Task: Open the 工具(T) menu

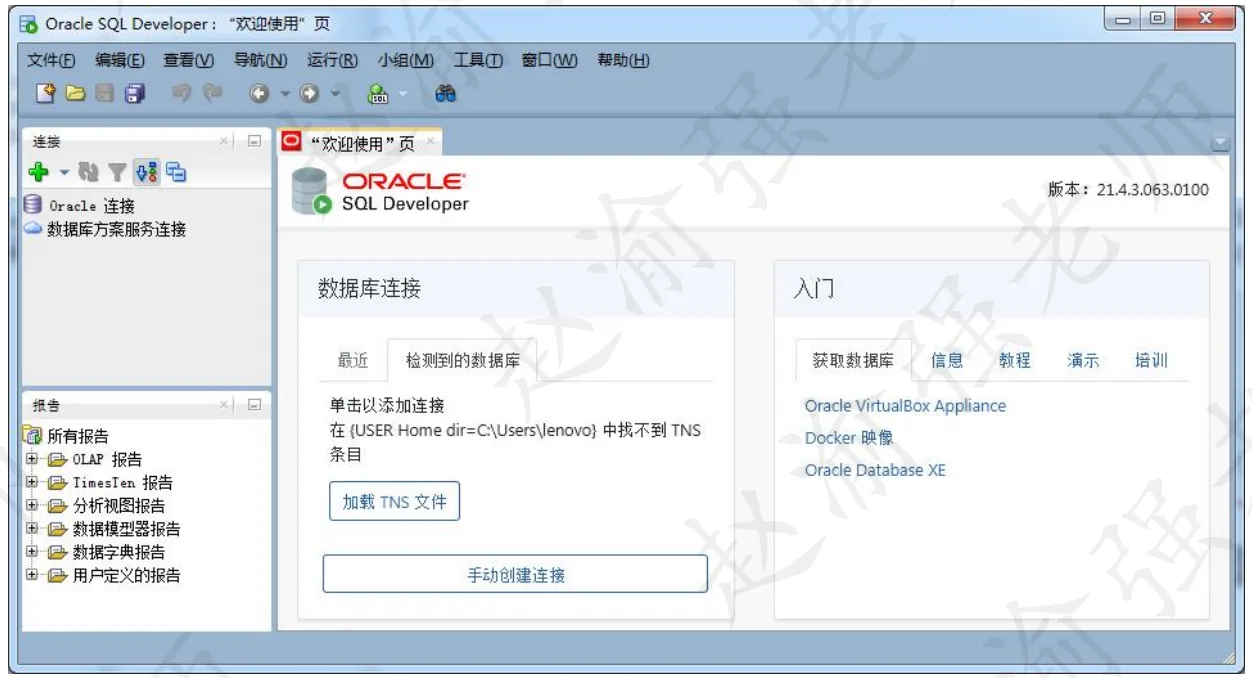Action: [x=478, y=60]
